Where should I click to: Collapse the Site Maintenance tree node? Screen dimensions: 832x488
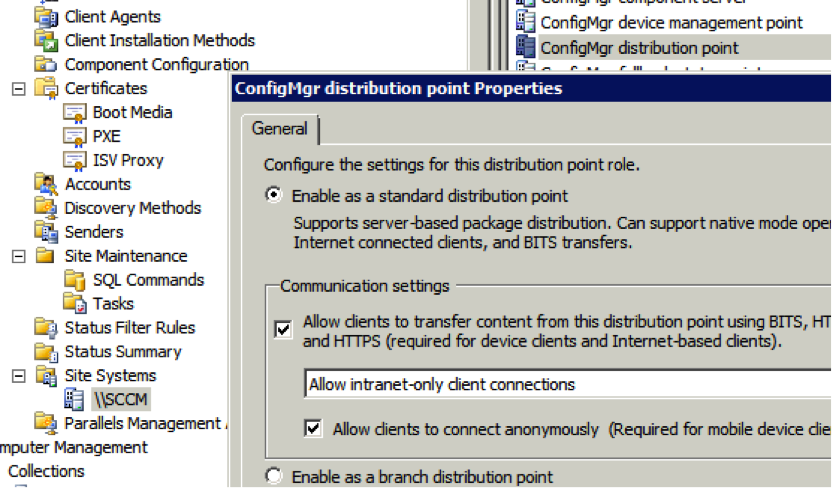[x=19, y=256]
